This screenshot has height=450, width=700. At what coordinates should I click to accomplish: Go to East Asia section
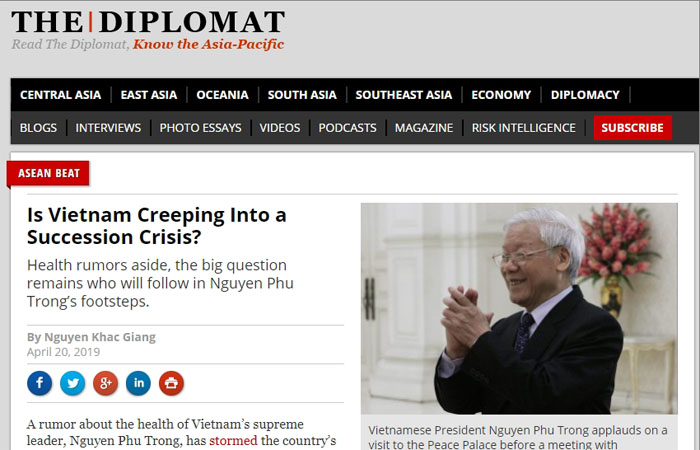pos(149,95)
